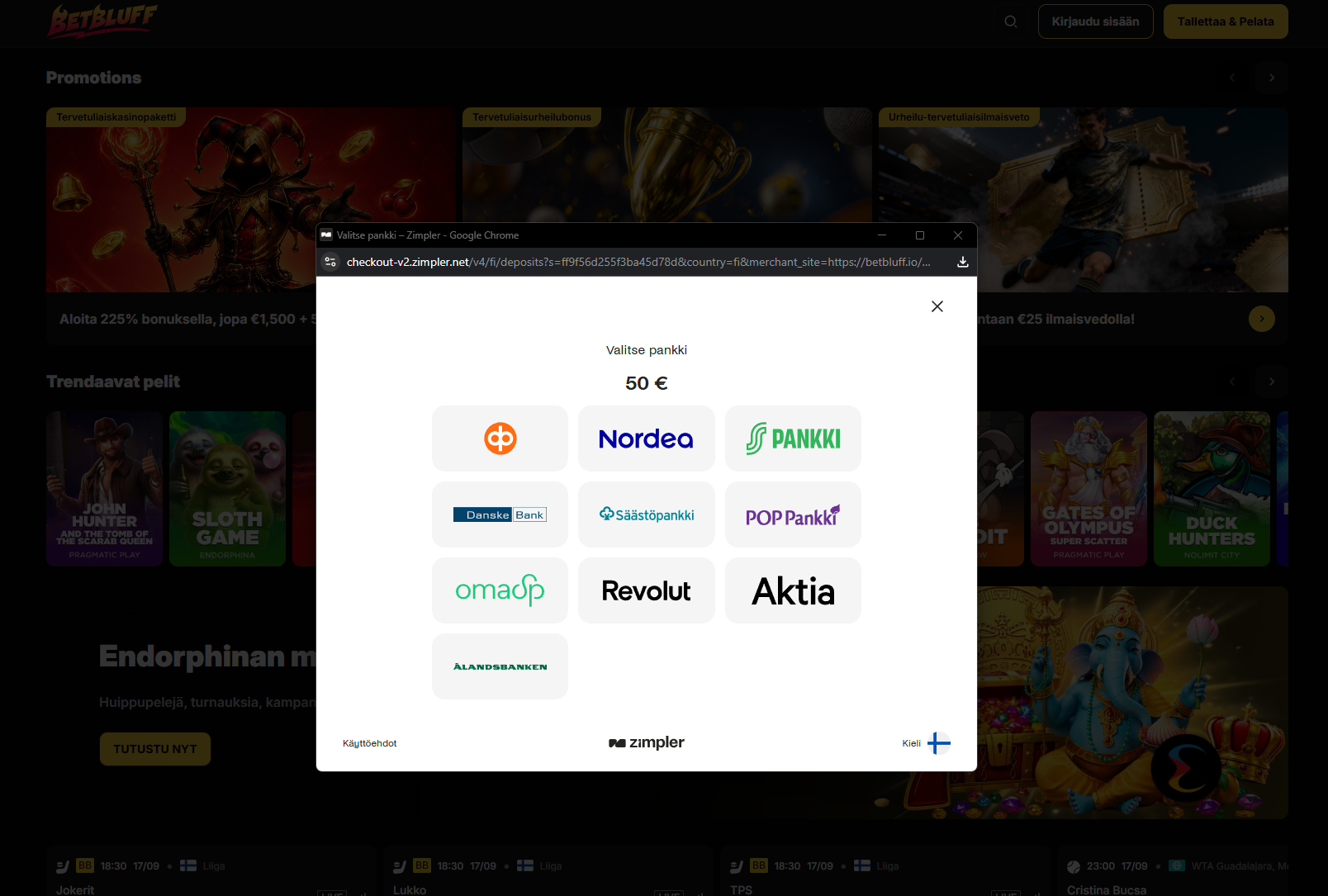Open Sloth Game thumbnail
The height and width of the screenshot is (896, 1328).
pos(227,489)
